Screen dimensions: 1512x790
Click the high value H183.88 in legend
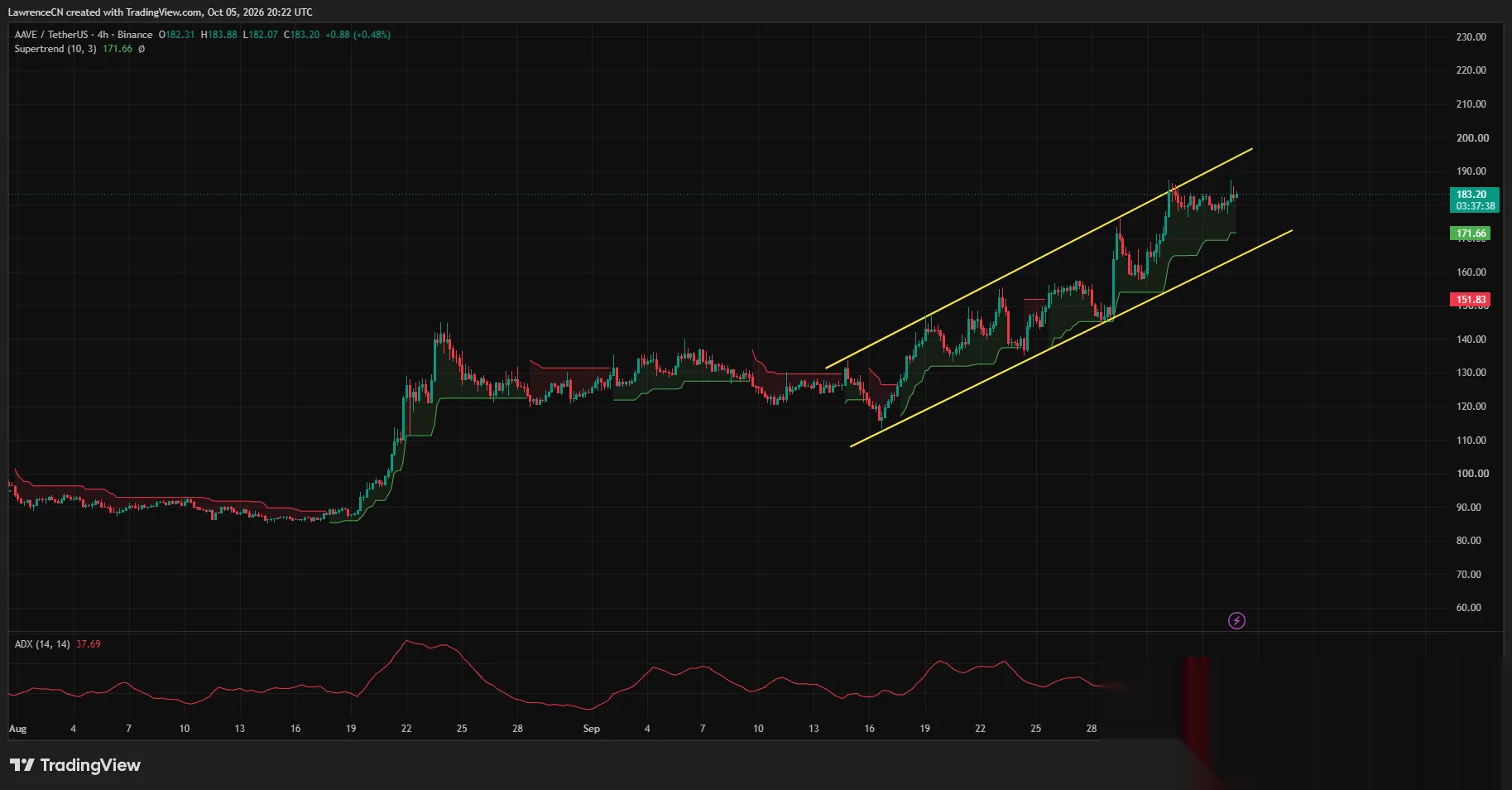tap(219, 35)
